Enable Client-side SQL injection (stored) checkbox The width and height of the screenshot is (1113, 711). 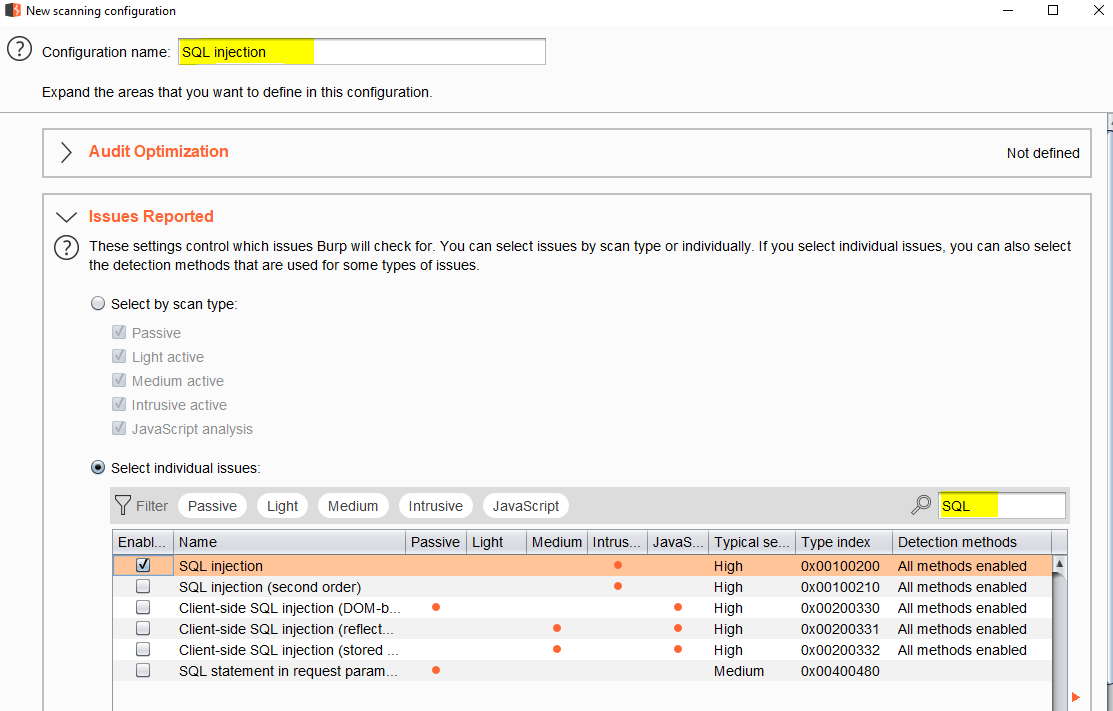pyautogui.click(x=143, y=649)
